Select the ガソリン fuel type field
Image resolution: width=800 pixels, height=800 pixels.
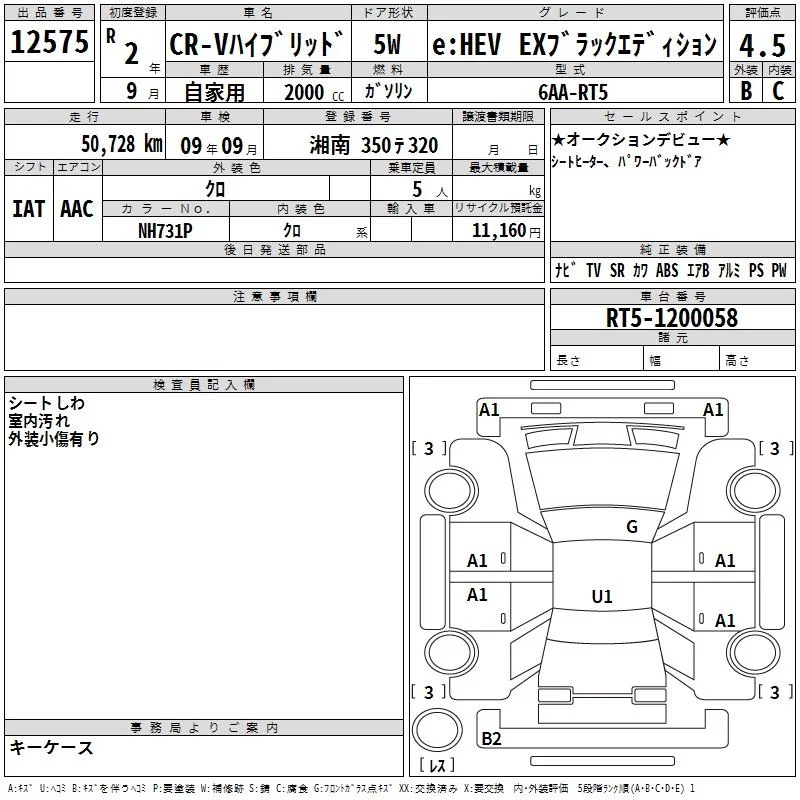[x=389, y=90]
